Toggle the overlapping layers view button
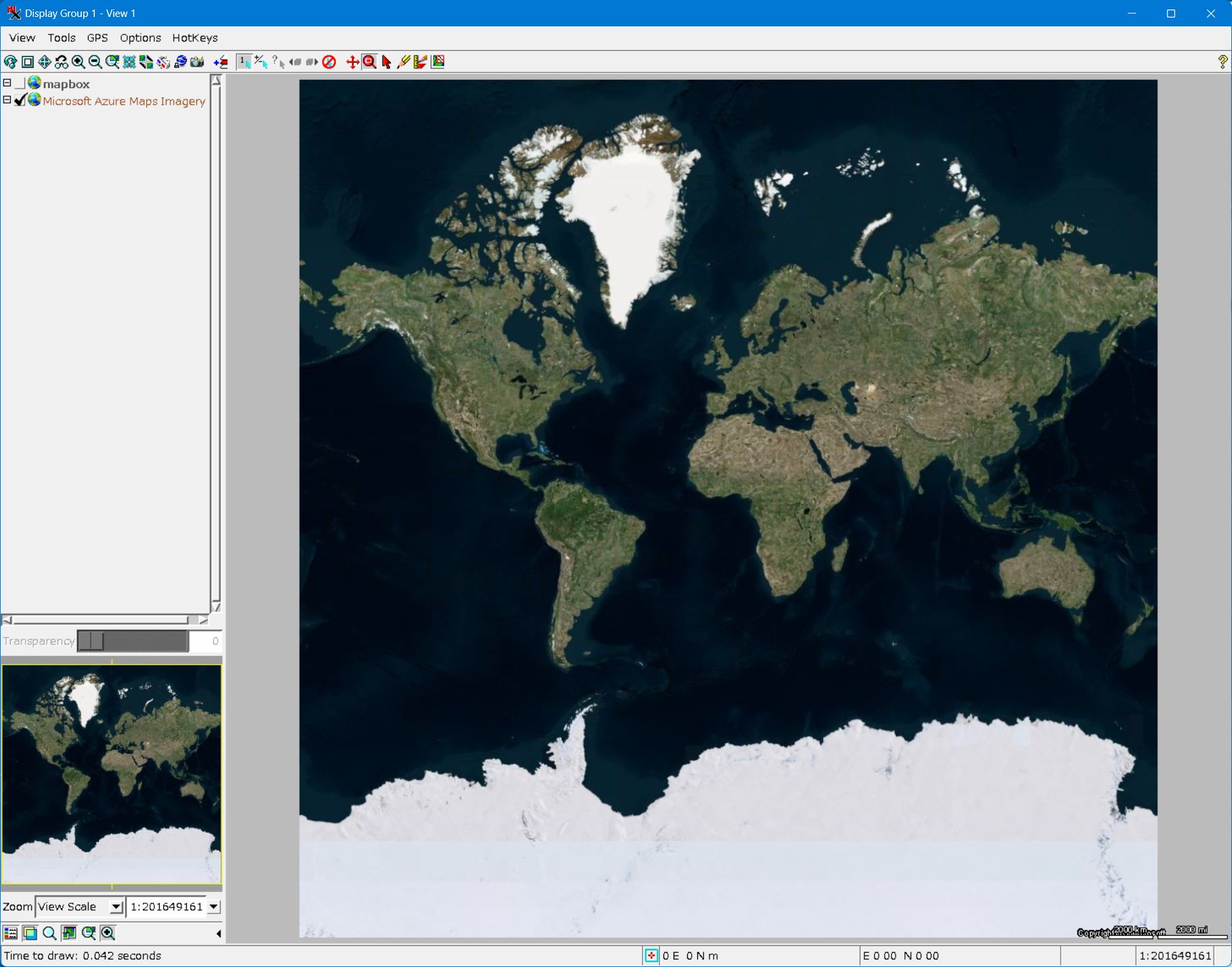1232x967 pixels. click(x=30, y=933)
